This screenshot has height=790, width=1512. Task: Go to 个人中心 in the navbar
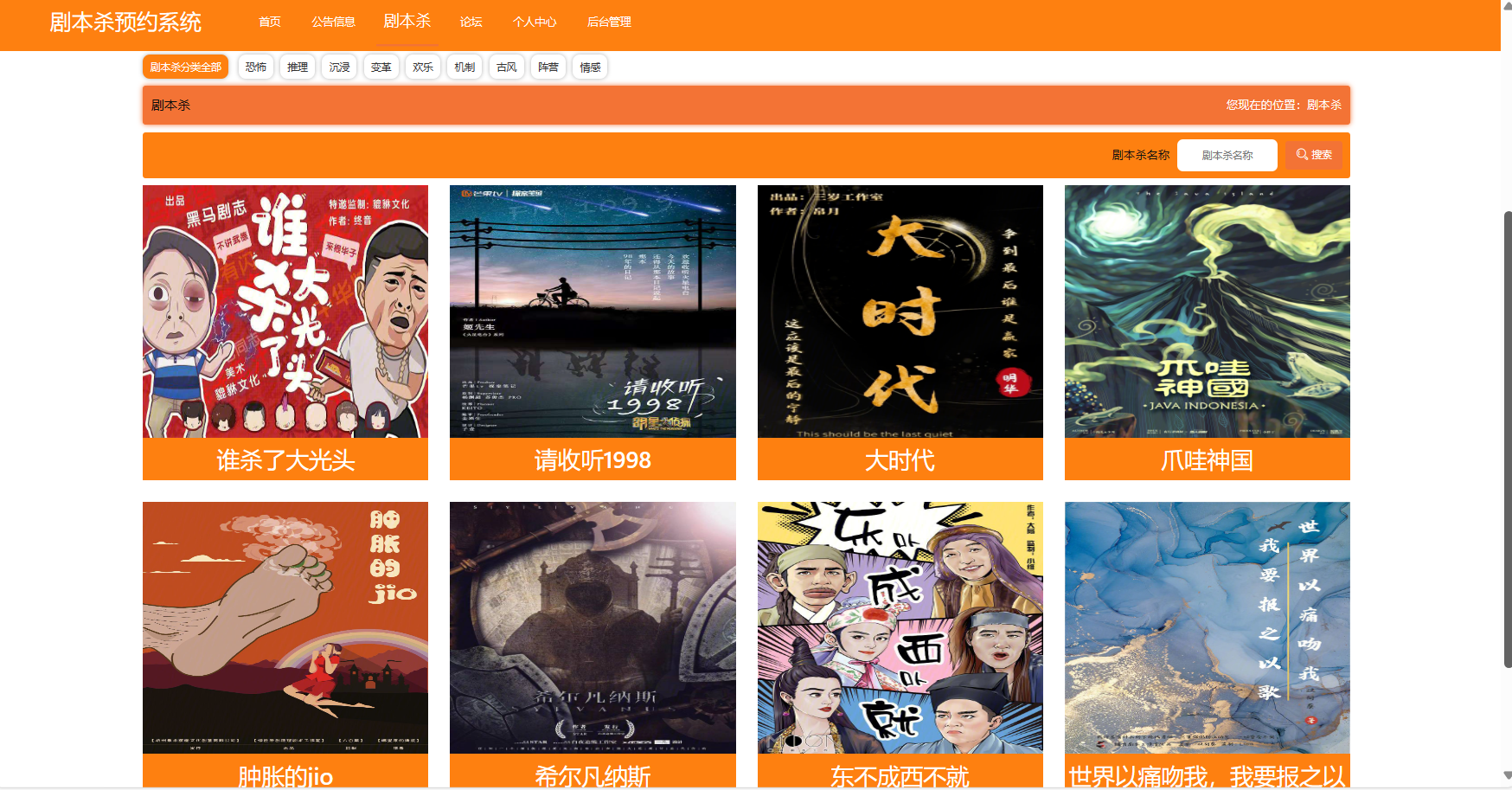pos(535,22)
